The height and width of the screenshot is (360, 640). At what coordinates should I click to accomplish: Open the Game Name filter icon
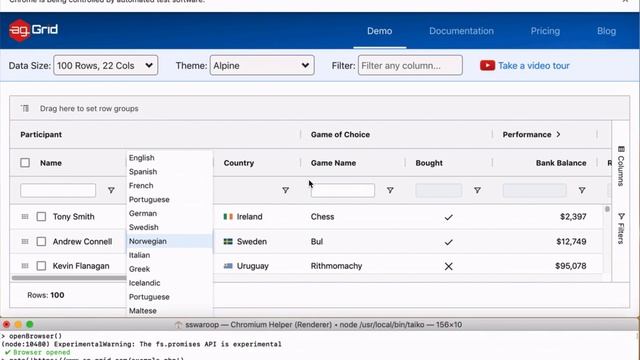pyautogui.click(x=390, y=191)
